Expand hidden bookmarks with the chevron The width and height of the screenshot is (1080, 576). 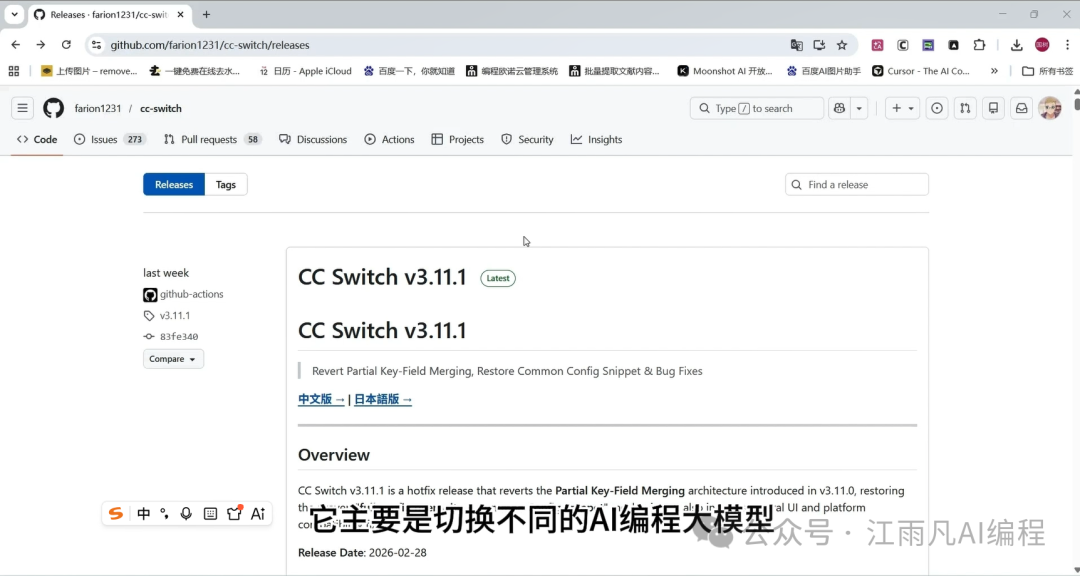[x=994, y=71]
